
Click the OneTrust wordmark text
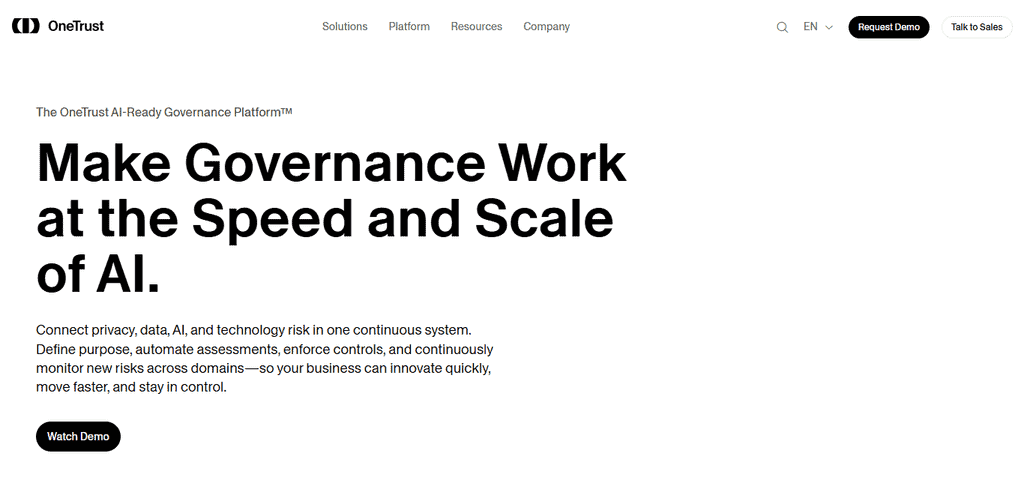76,26
